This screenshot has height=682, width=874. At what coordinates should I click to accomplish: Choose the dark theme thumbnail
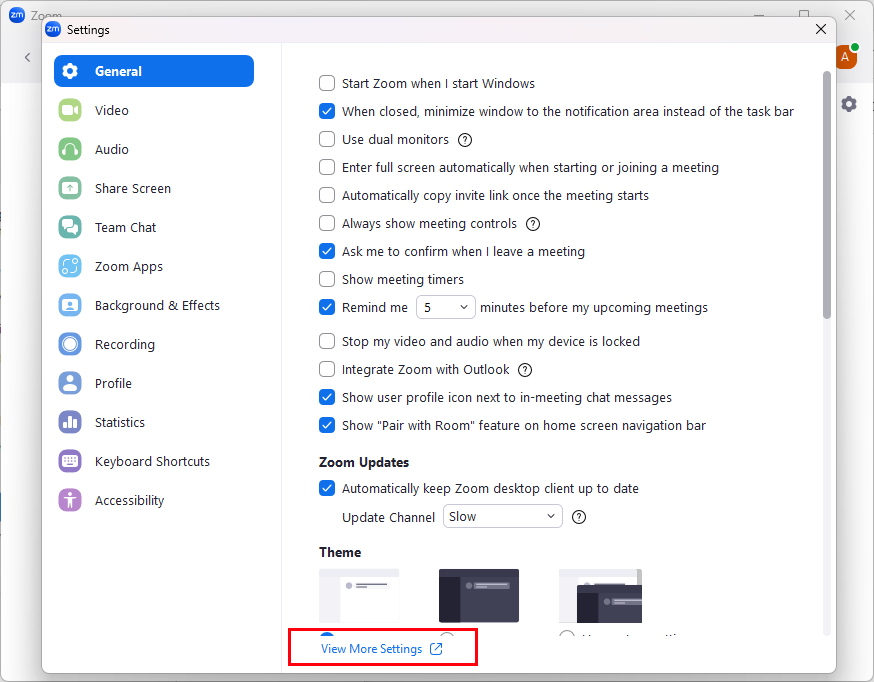point(478,596)
